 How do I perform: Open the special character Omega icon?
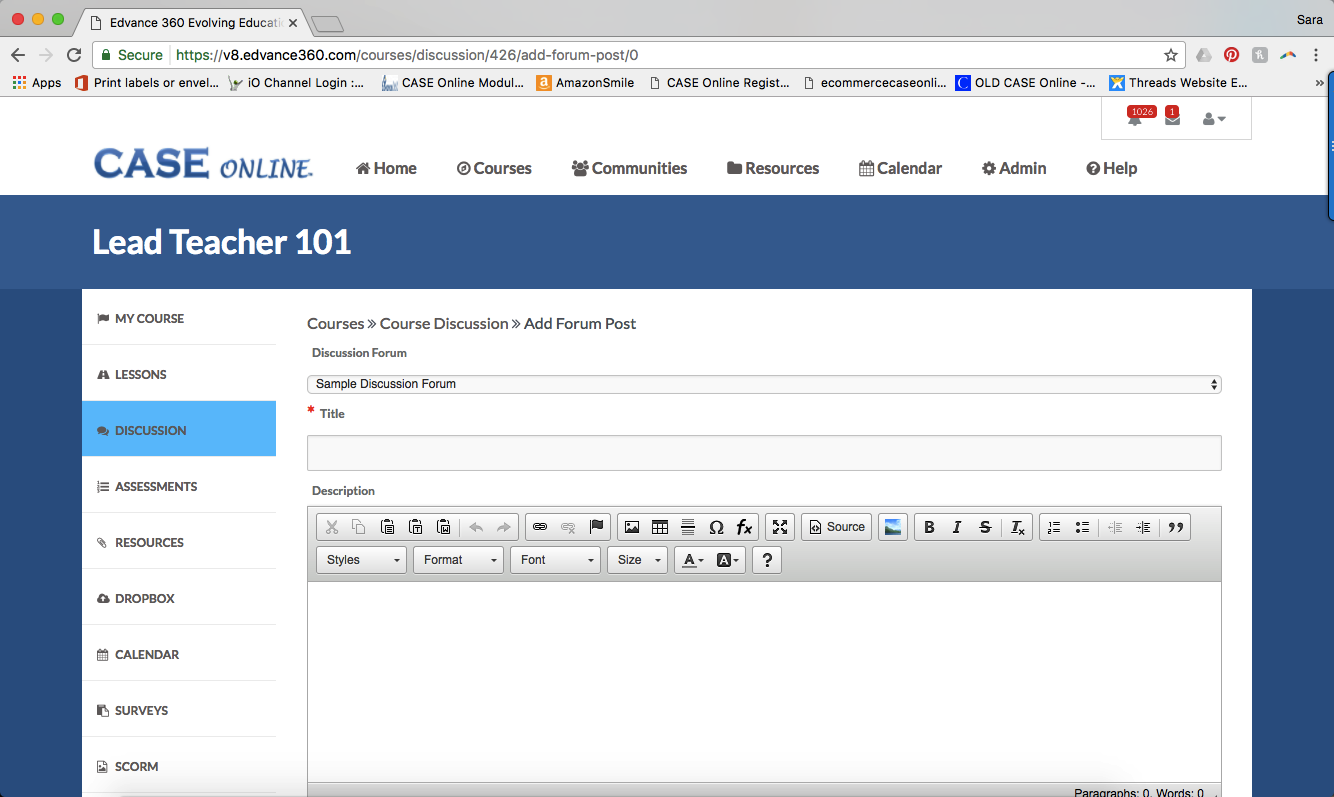click(716, 527)
